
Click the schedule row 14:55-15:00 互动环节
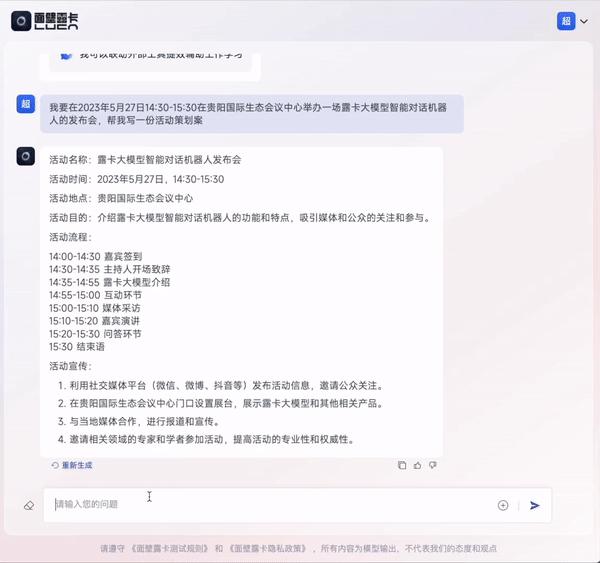pos(95,295)
